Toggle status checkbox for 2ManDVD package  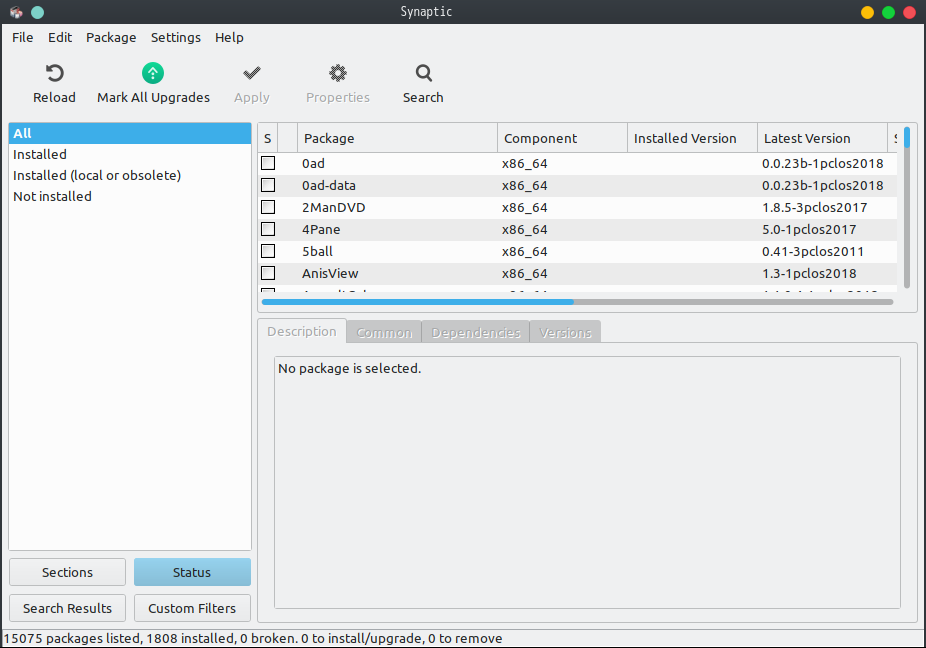tap(268, 207)
